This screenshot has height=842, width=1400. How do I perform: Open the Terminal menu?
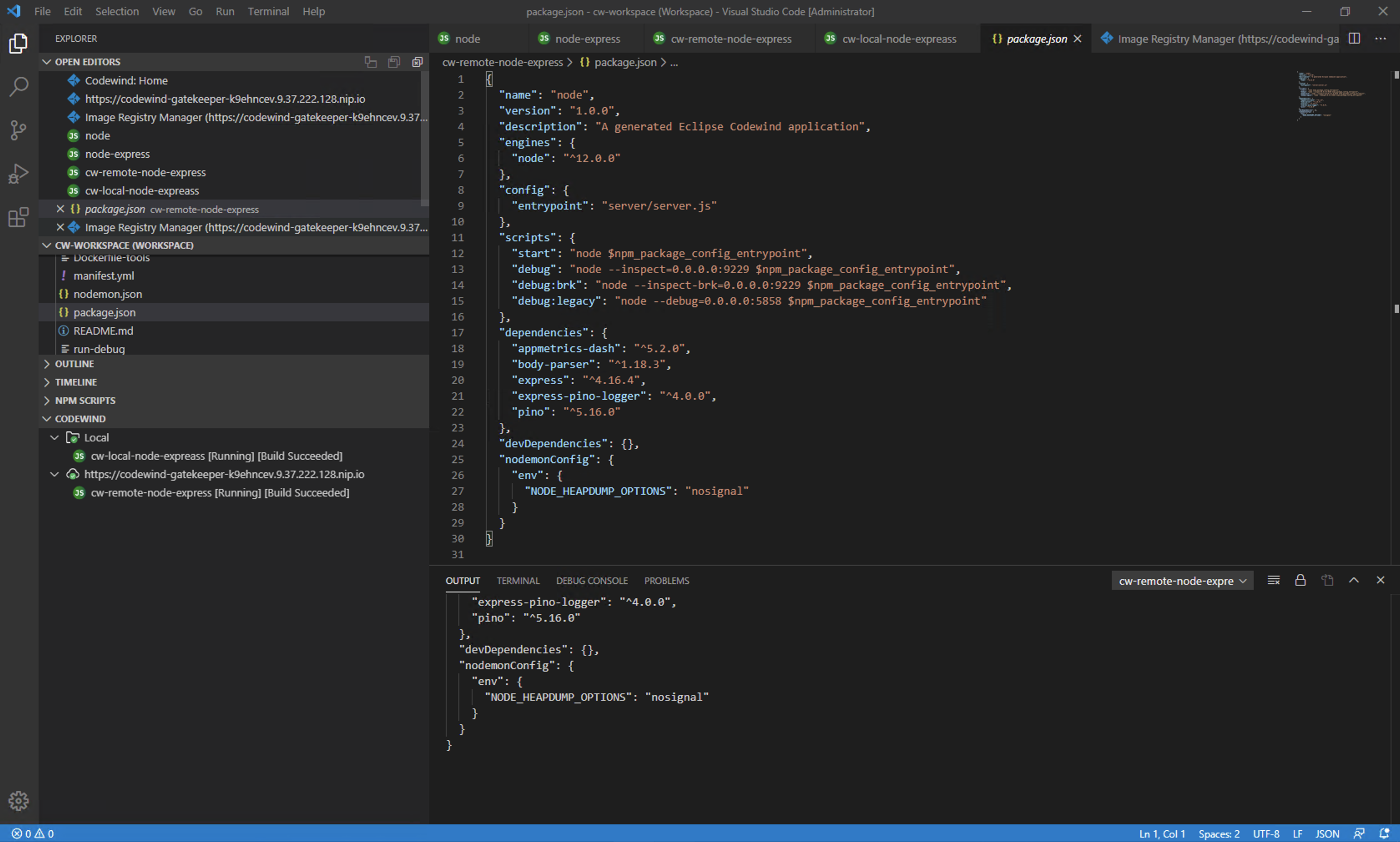(268, 11)
